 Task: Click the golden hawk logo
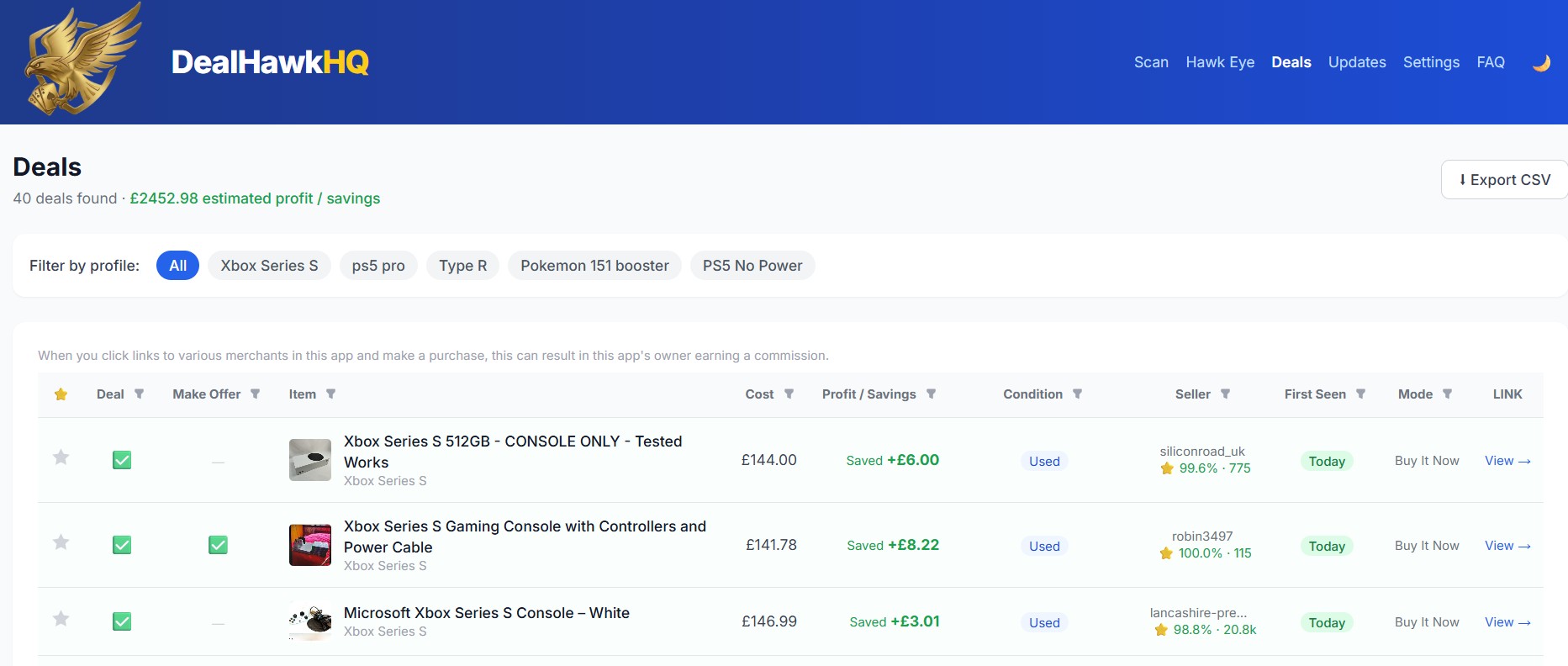point(82,61)
